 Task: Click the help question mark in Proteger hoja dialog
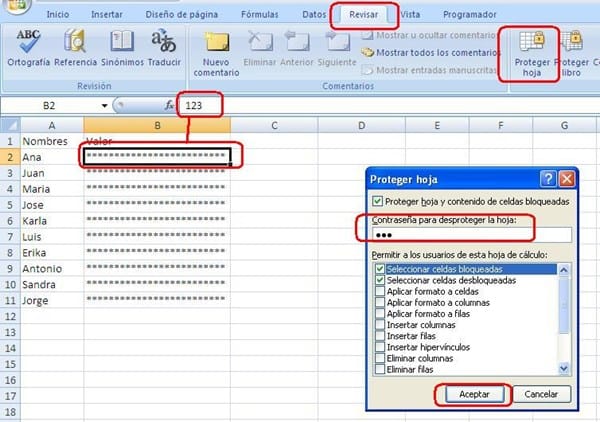click(548, 179)
